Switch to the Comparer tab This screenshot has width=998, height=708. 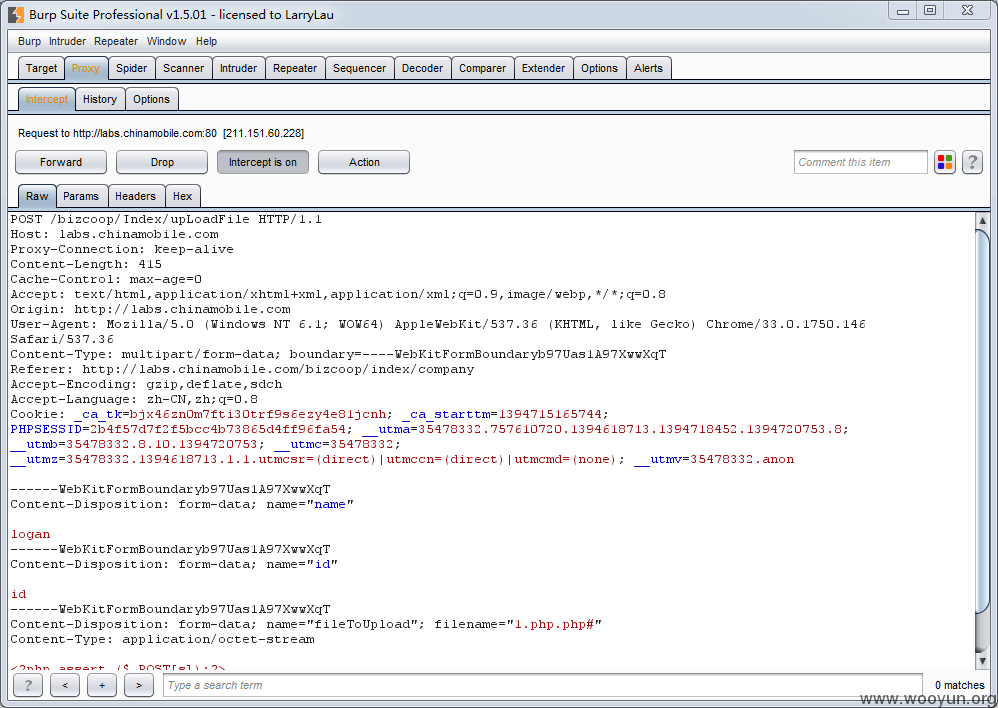click(x=482, y=68)
